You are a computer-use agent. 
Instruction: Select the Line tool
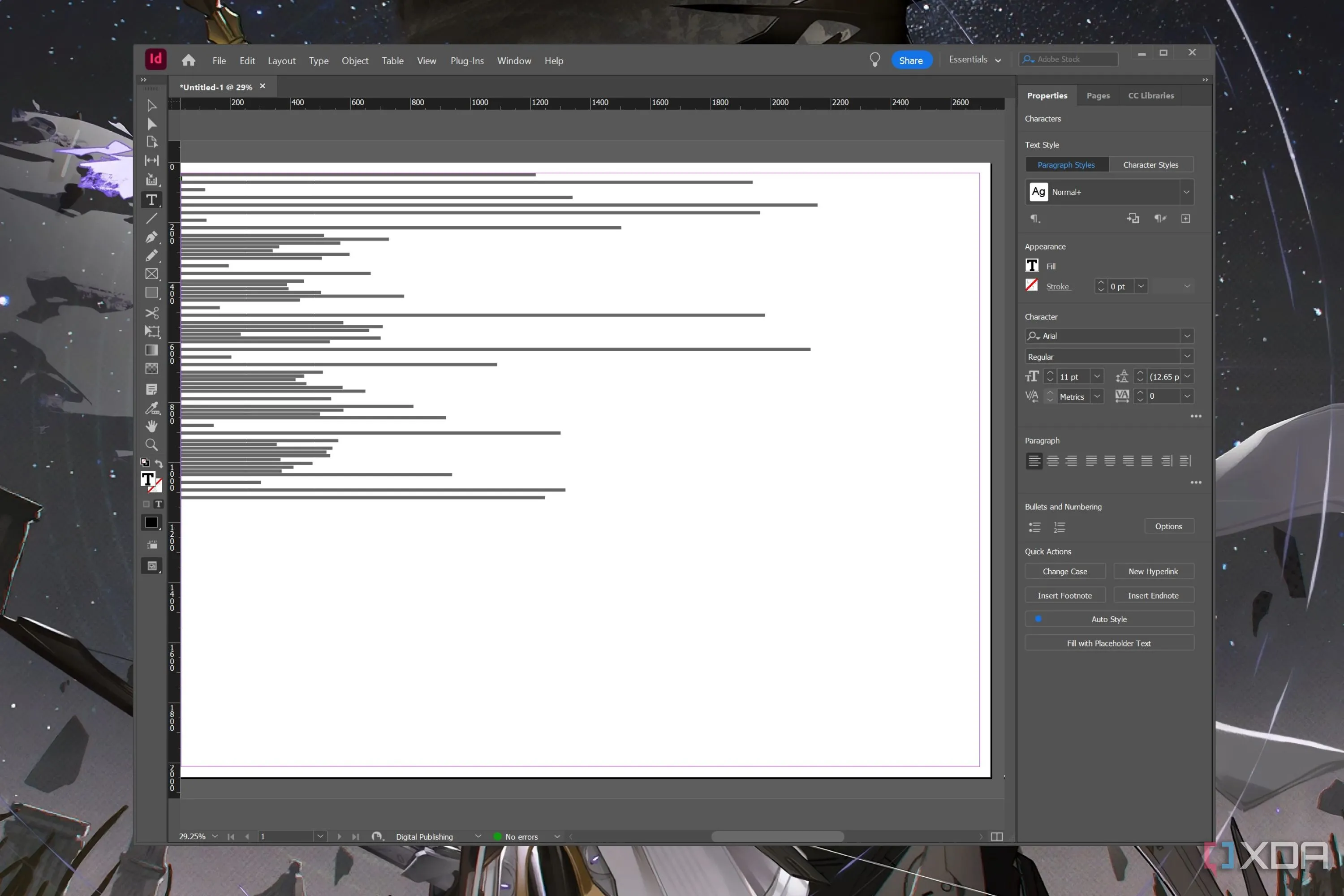[151, 218]
